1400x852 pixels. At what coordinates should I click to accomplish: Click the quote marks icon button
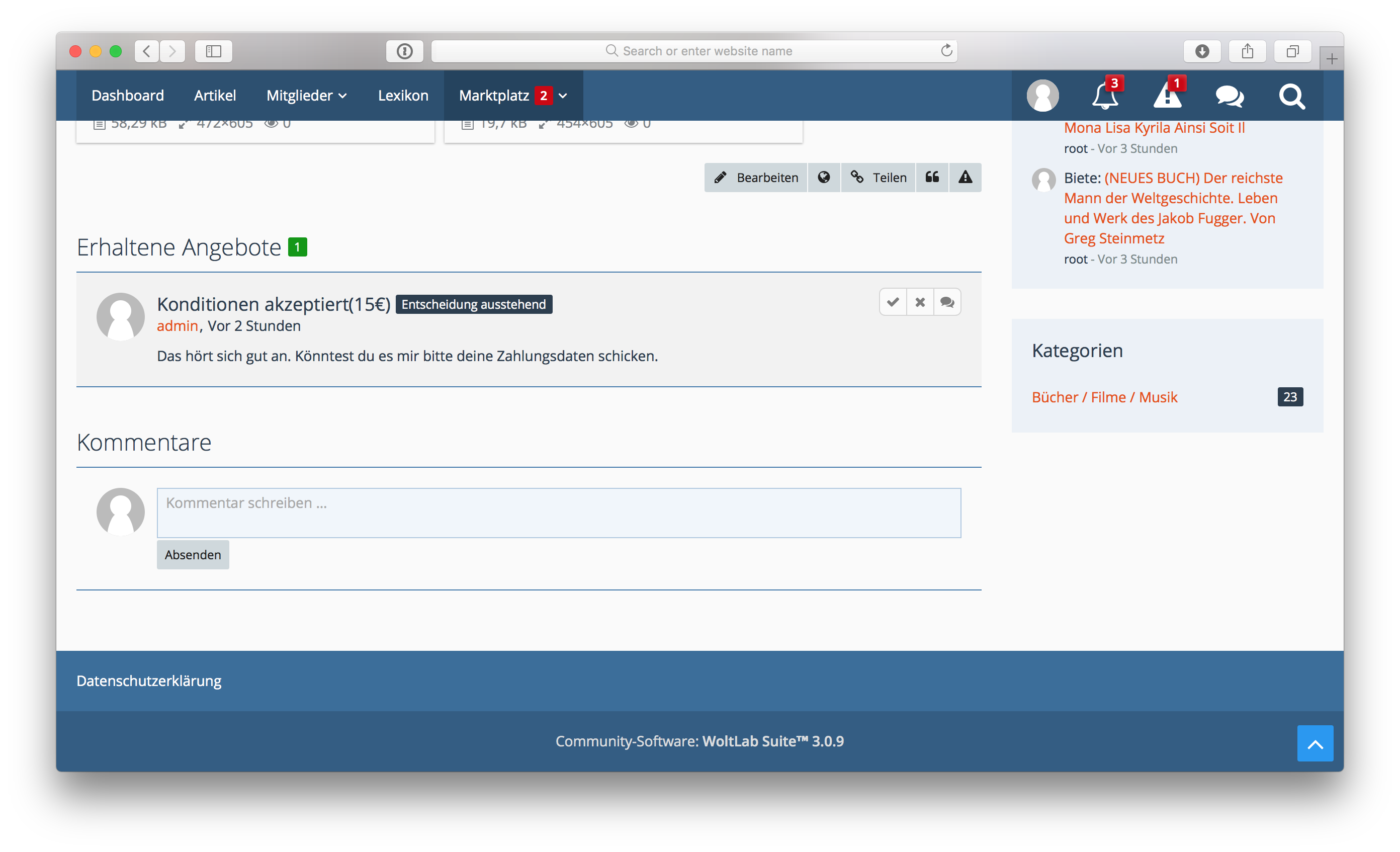coord(932,178)
